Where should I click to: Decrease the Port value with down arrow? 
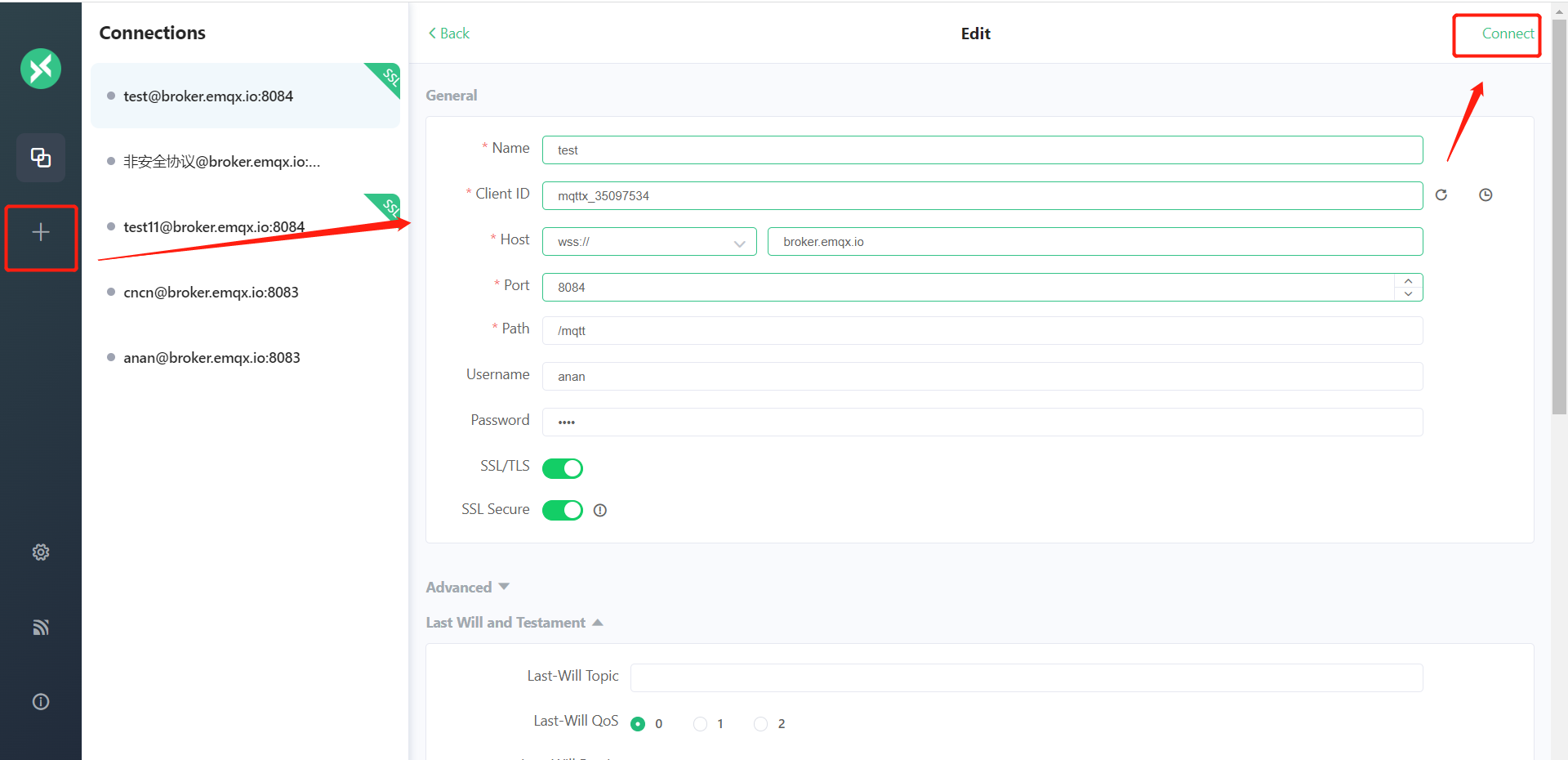[x=1408, y=294]
